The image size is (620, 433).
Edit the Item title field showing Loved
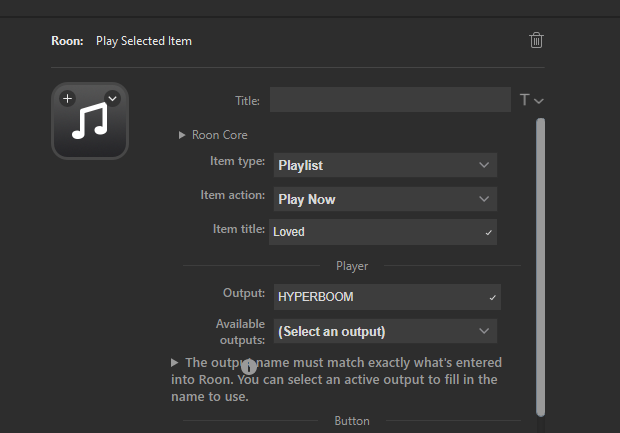pyautogui.click(x=383, y=232)
